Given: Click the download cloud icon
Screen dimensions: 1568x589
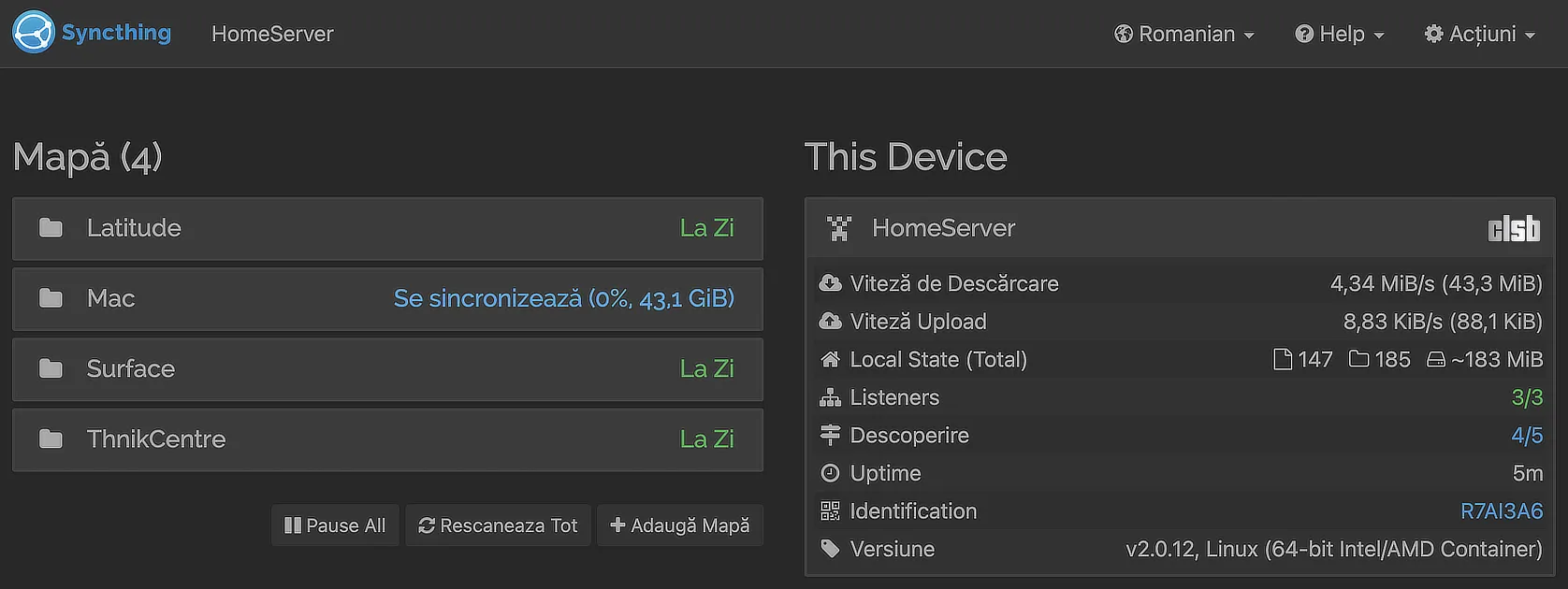Looking at the screenshot, I should click(830, 283).
